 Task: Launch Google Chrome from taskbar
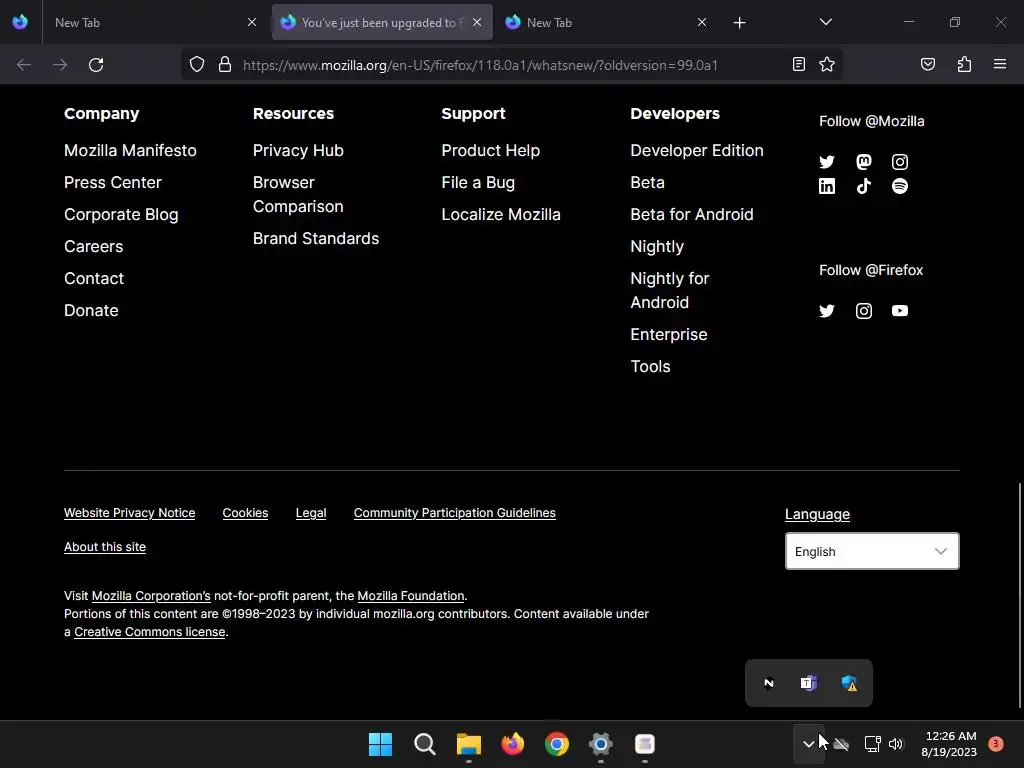(556, 744)
